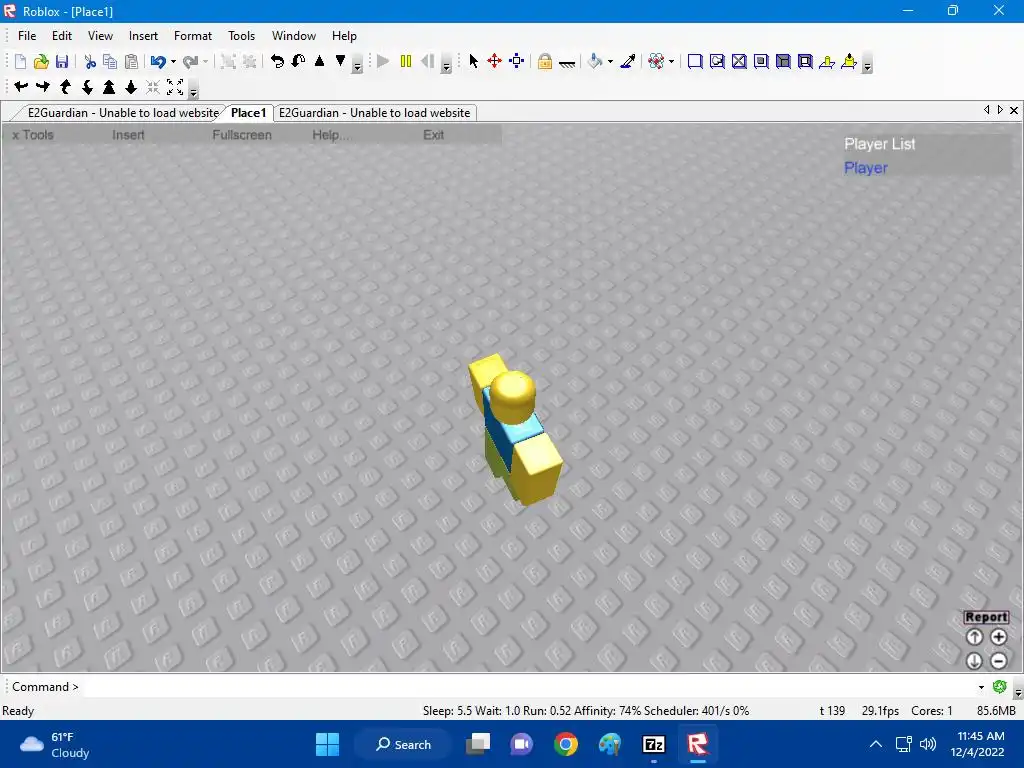The image size is (1024, 768).
Task: Select the Material atoms tool
Action: pos(656,61)
